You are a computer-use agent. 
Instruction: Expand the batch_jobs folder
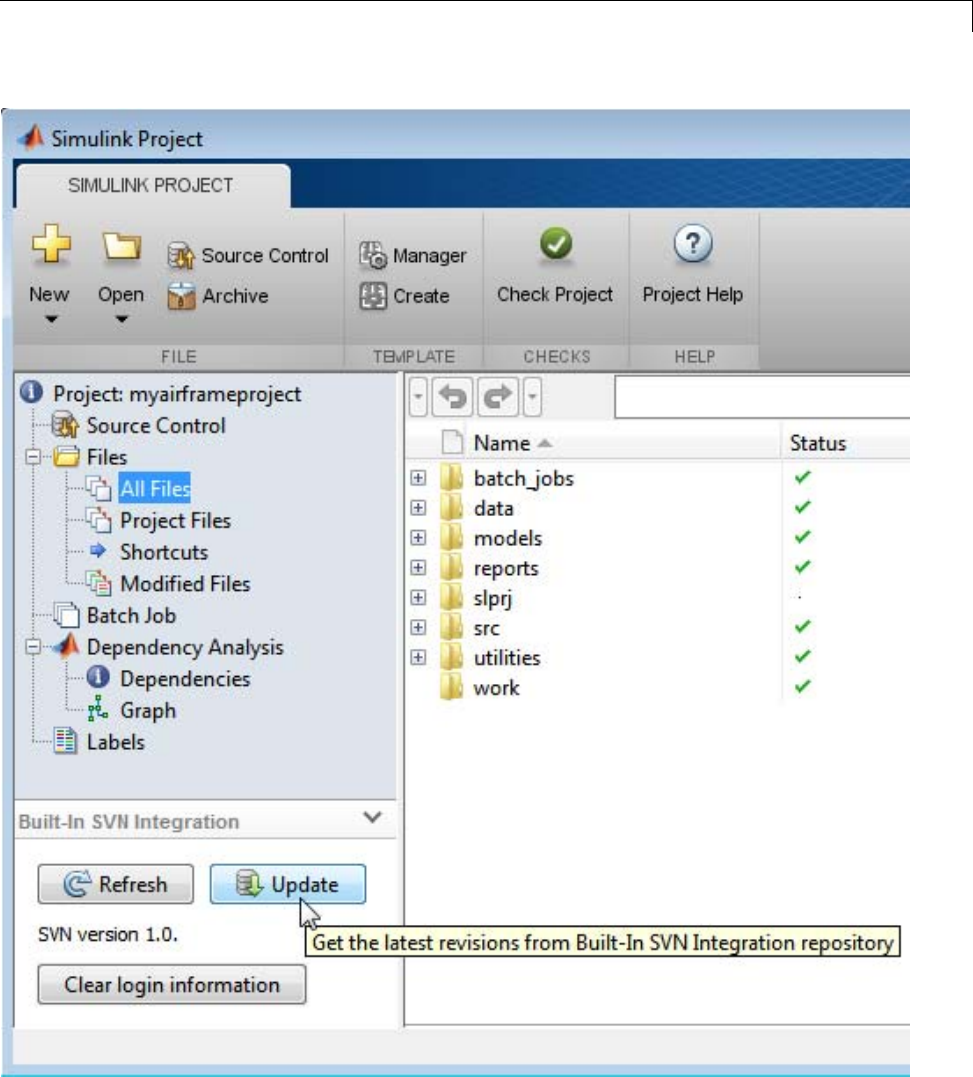417,477
